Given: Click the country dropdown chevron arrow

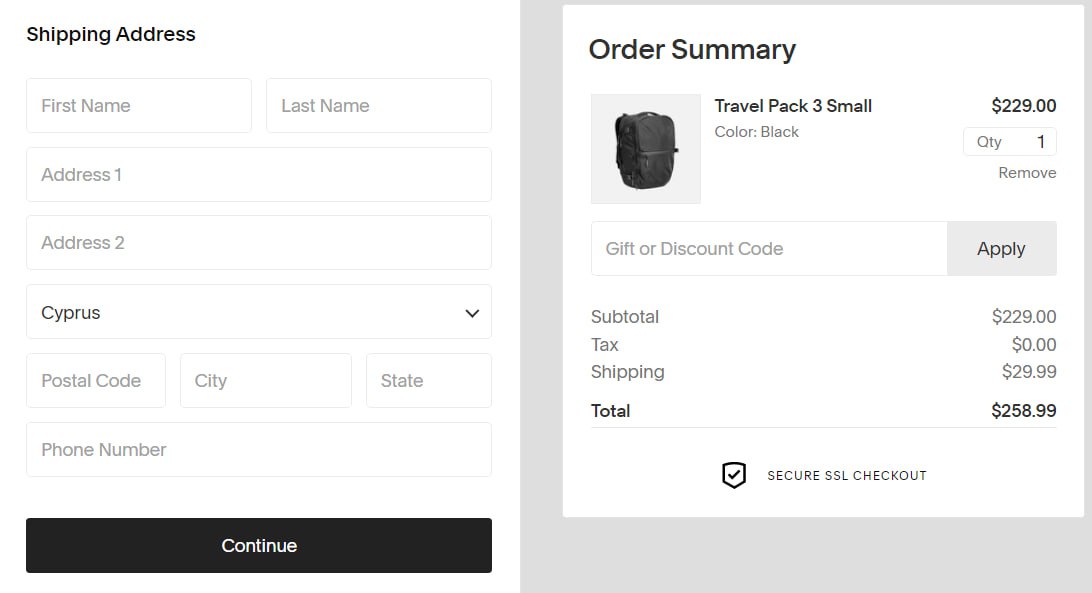Looking at the screenshot, I should (472, 313).
